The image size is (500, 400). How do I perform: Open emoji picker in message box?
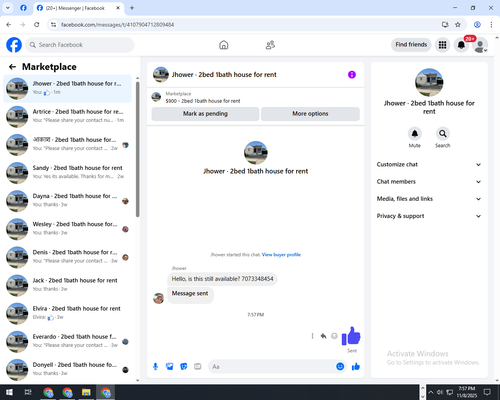(x=340, y=367)
